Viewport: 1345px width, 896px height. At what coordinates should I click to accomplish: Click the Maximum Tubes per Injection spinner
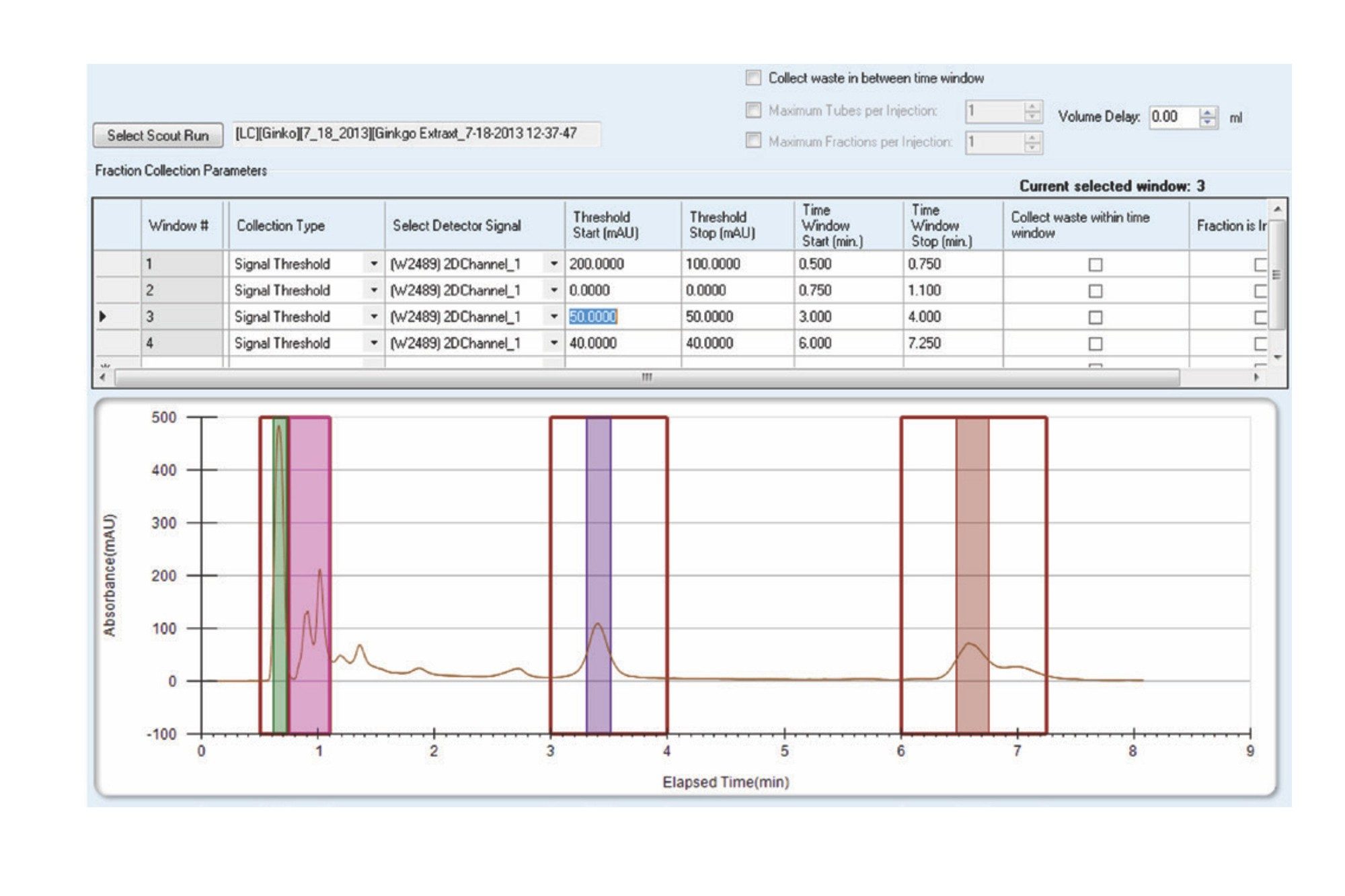(1032, 111)
